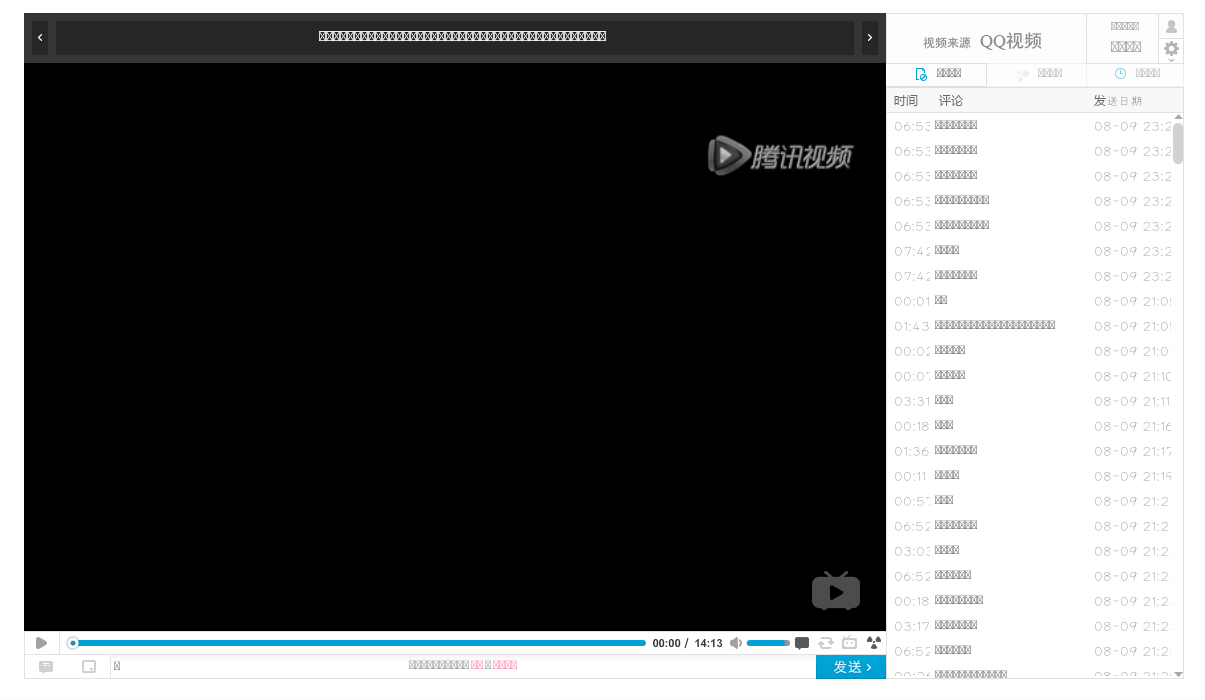Sort comments by 评论 column
The image size is (1205, 700).
[x=951, y=101]
